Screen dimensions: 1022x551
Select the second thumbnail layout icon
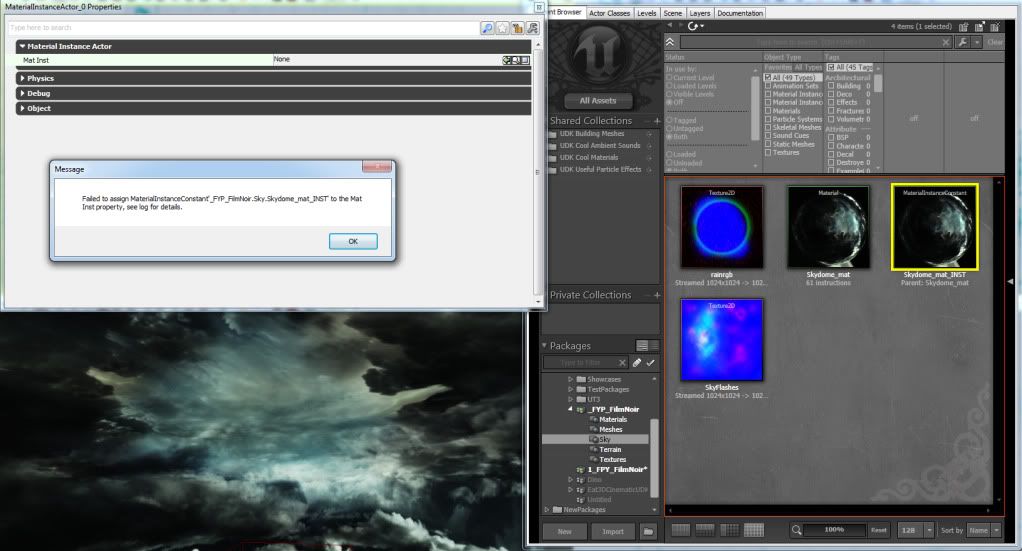coord(705,530)
